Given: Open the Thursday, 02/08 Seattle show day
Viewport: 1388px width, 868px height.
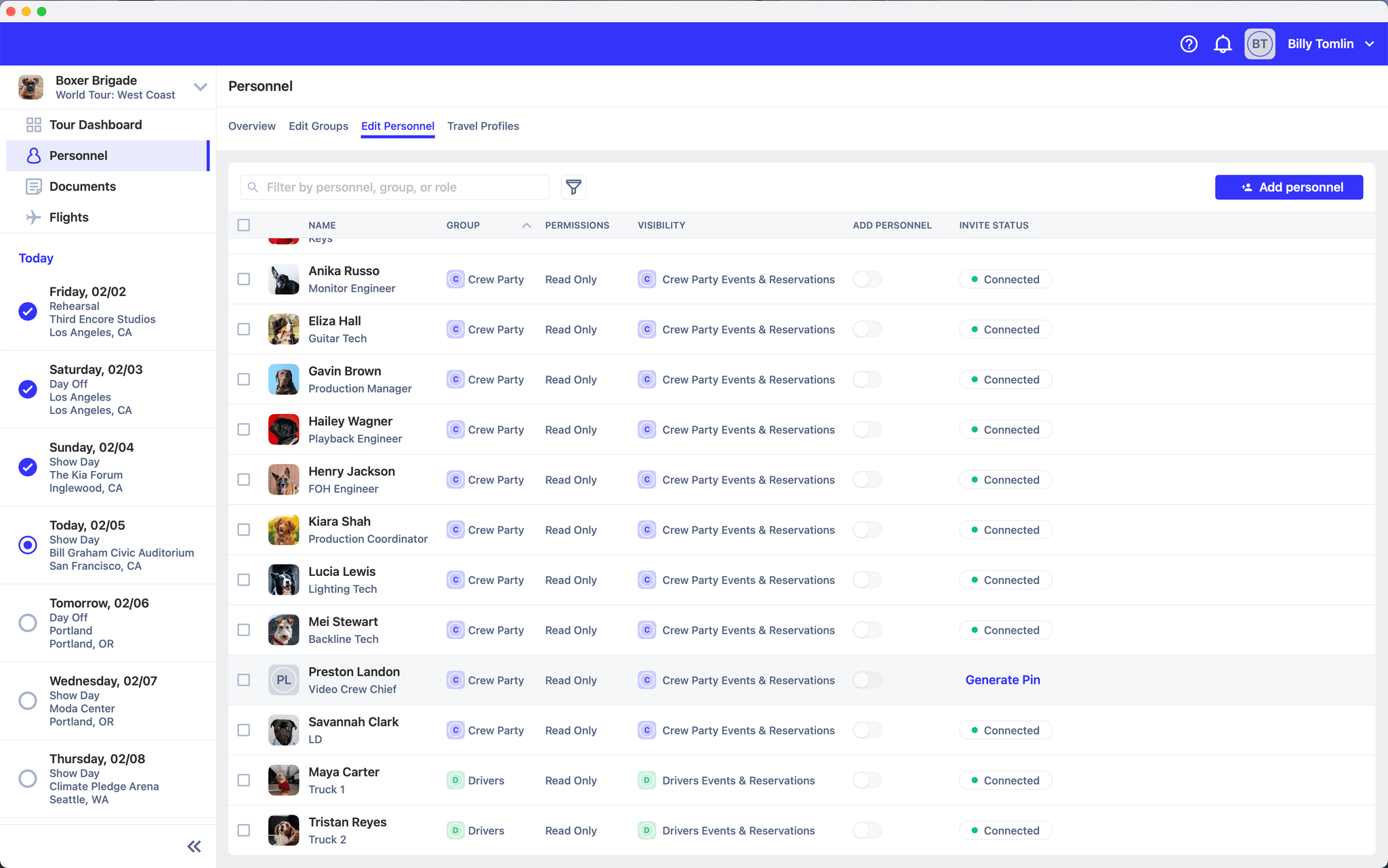Looking at the screenshot, I should [x=108, y=779].
